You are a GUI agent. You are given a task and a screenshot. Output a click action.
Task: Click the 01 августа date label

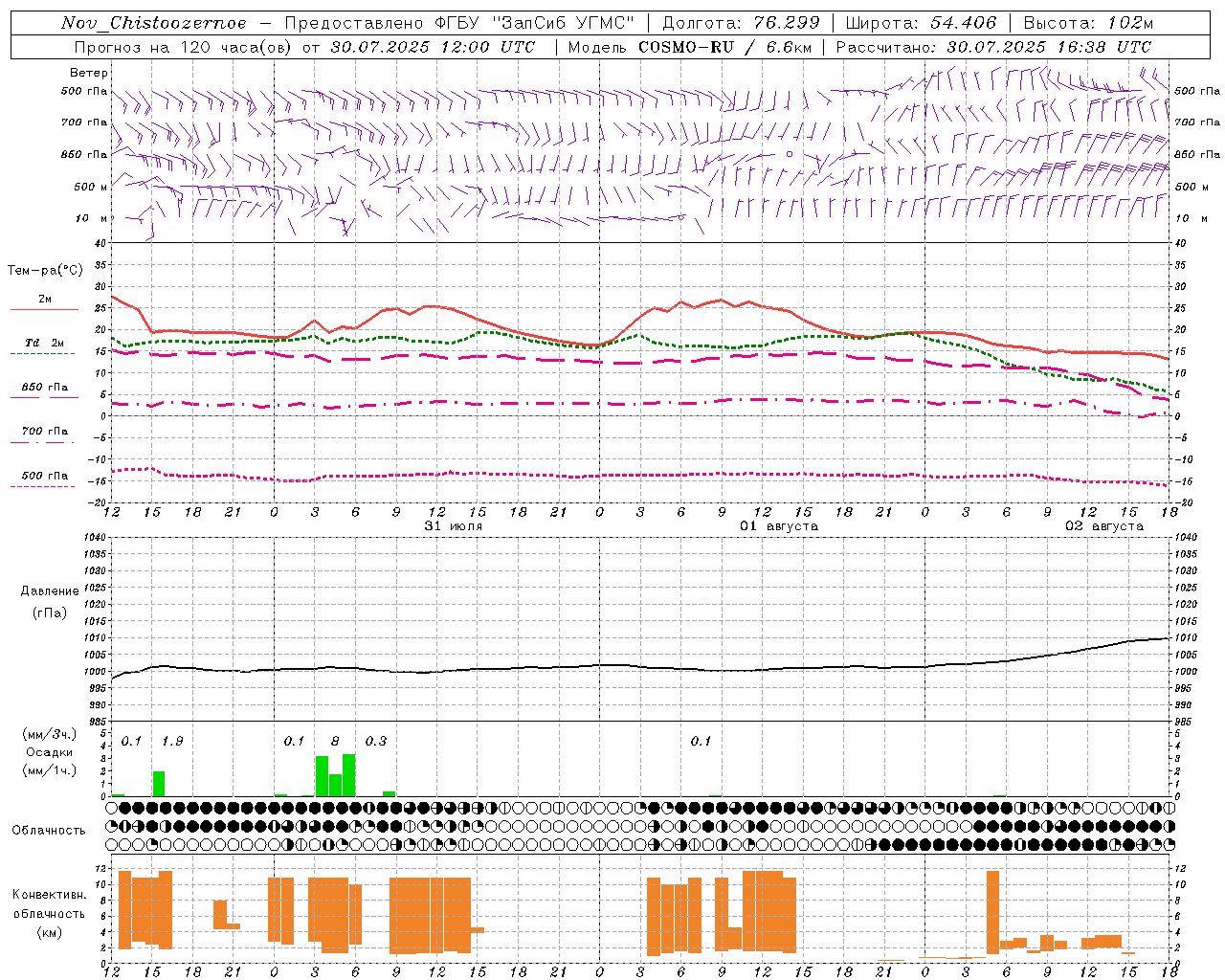pyautogui.click(x=778, y=526)
